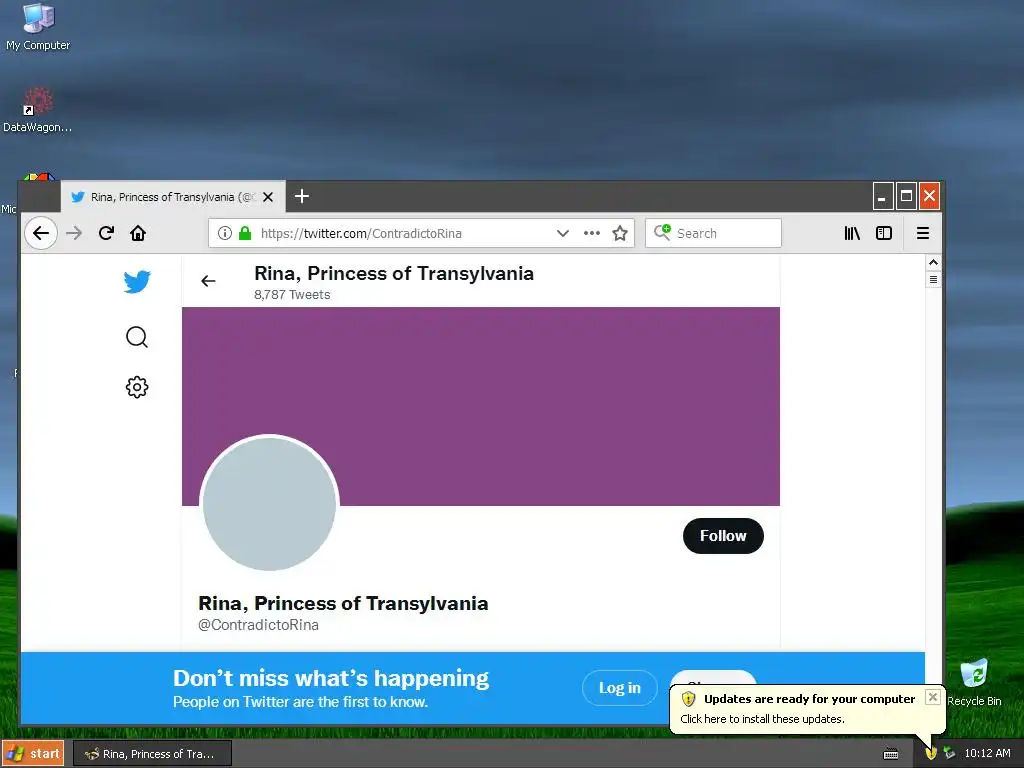The width and height of the screenshot is (1024, 768).
Task: Open the Windows Start menu
Action: [33, 754]
